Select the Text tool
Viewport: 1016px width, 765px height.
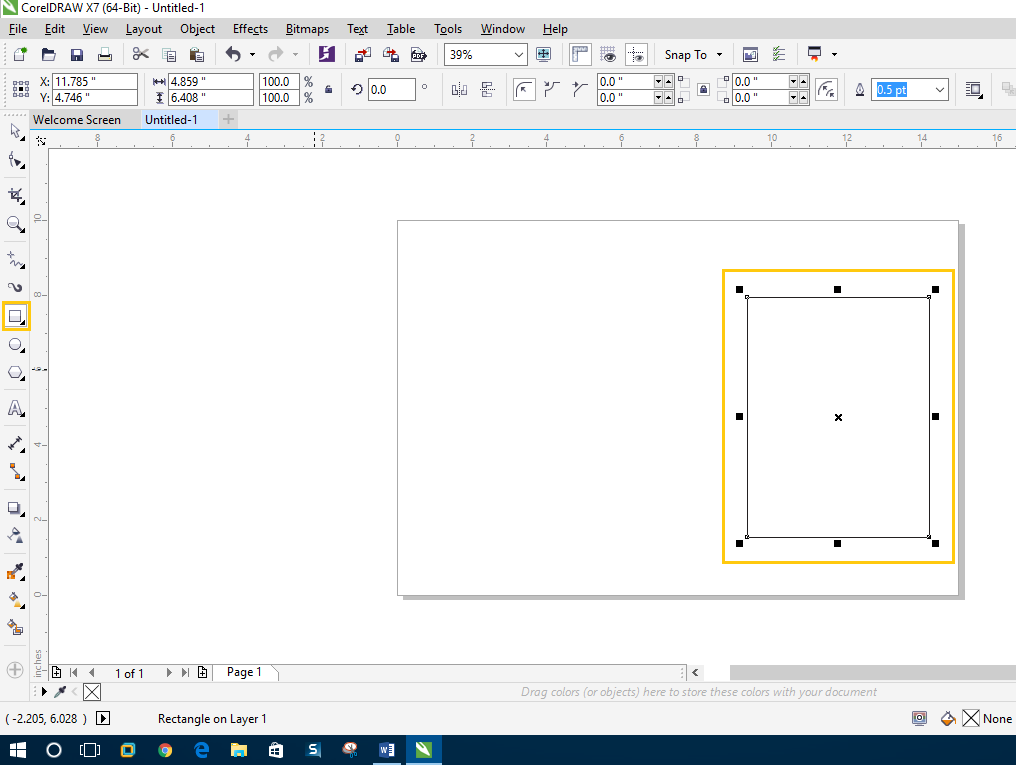(x=15, y=408)
